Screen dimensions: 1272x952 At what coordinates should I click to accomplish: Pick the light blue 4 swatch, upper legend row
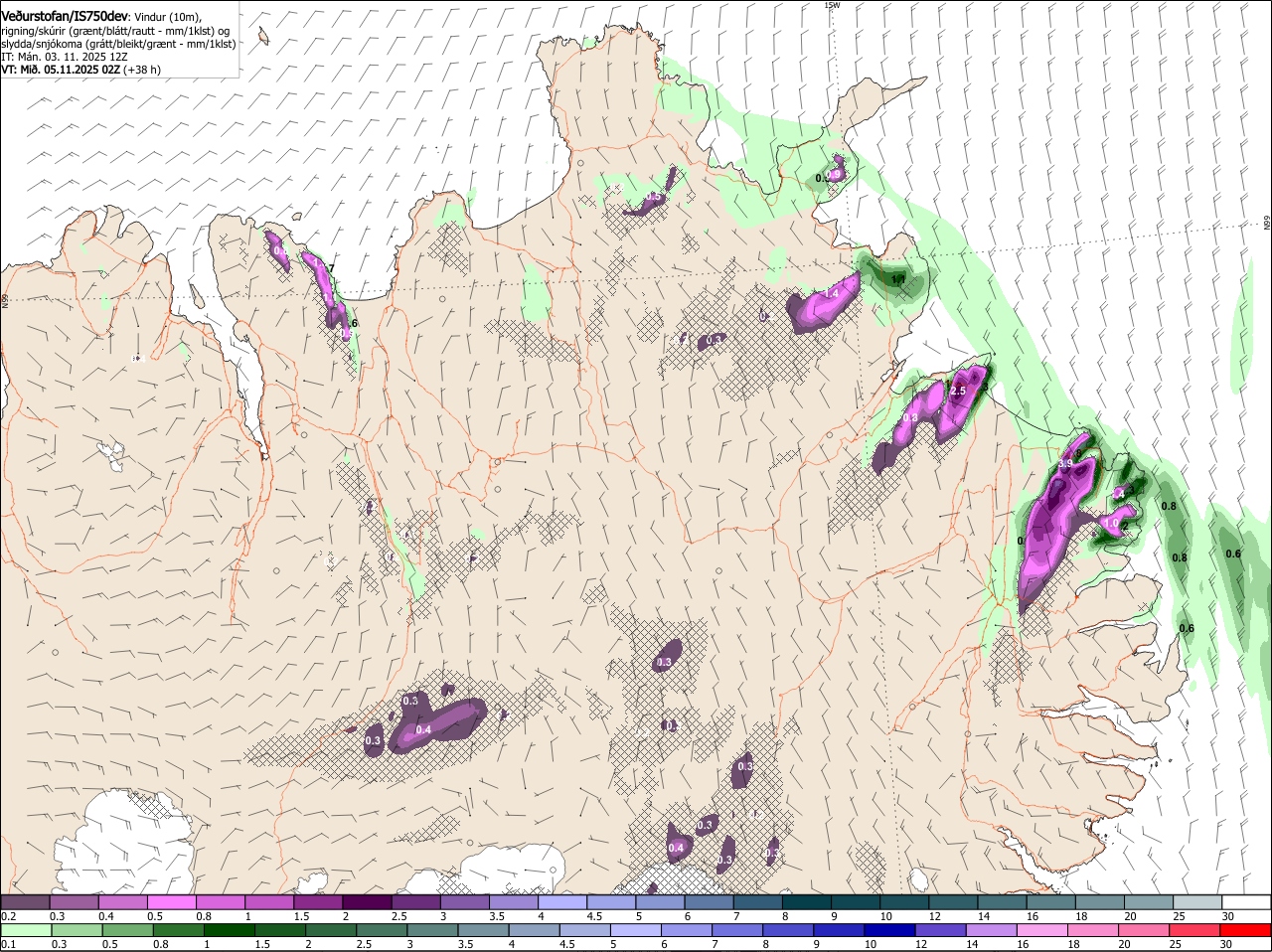coord(562,901)
